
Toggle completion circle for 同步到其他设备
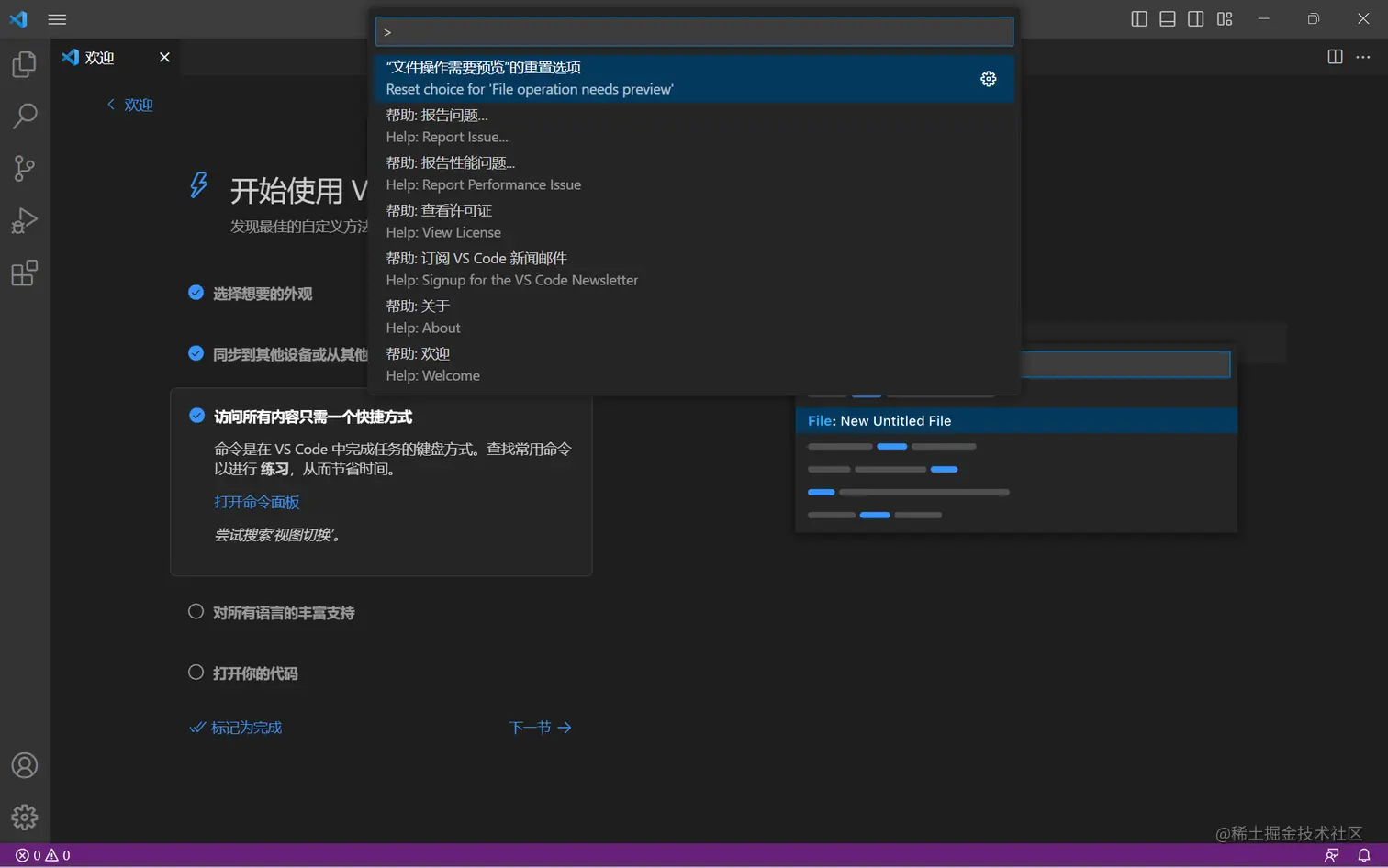coord(196,353)
